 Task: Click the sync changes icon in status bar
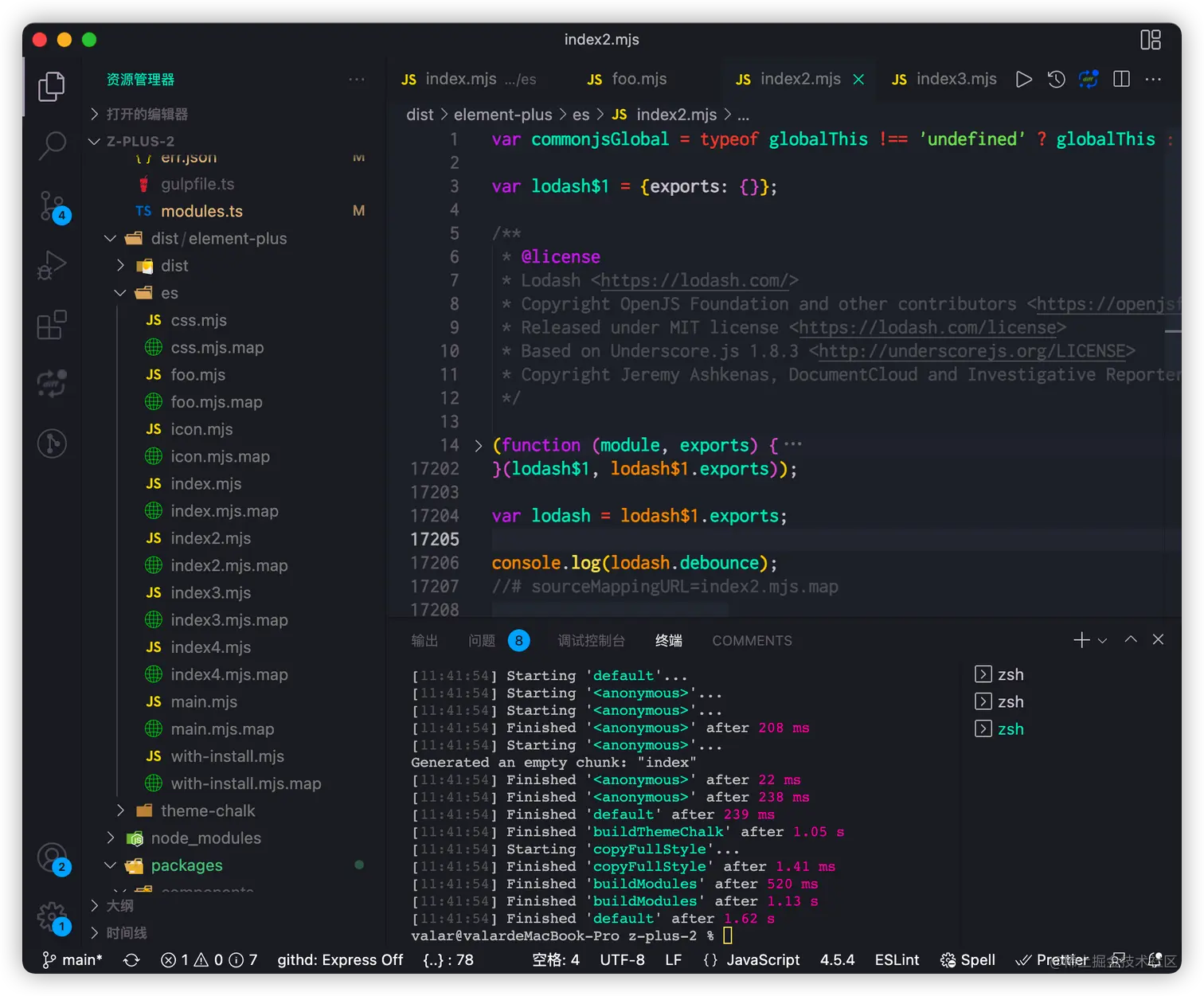131,960
